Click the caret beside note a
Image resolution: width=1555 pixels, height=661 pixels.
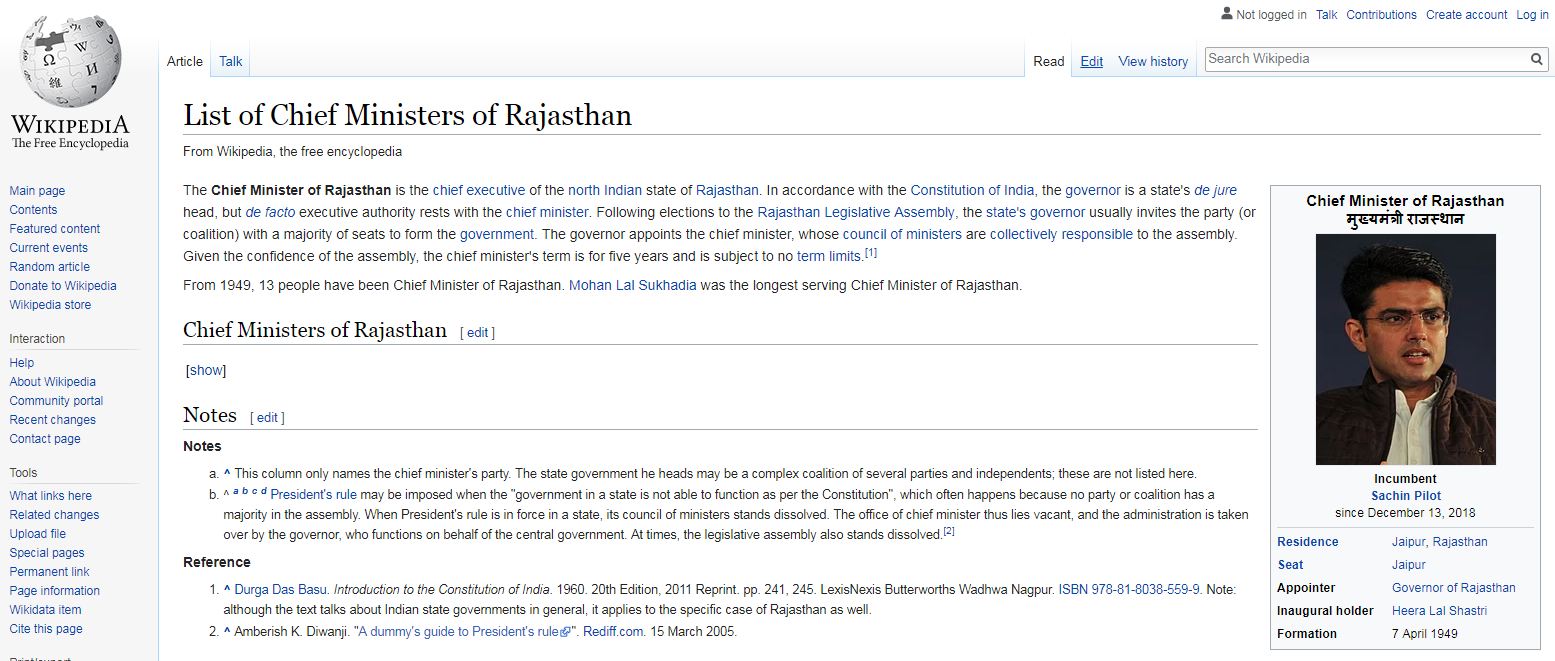(x=227, y=474)
